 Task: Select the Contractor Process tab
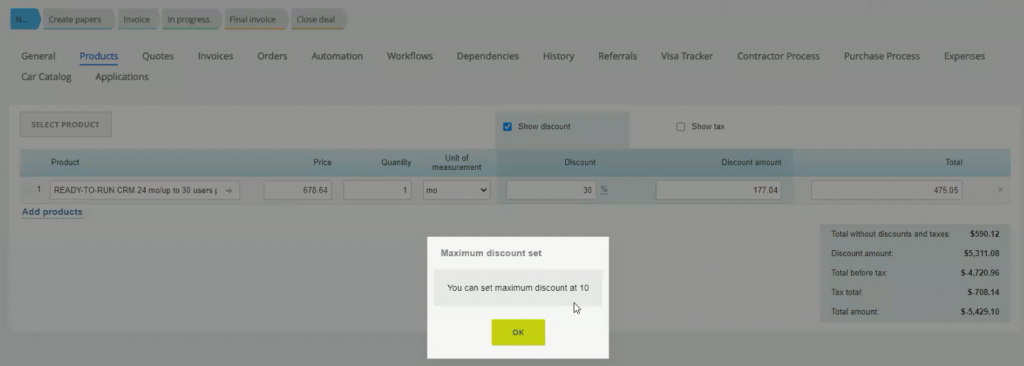coord(778,56)
